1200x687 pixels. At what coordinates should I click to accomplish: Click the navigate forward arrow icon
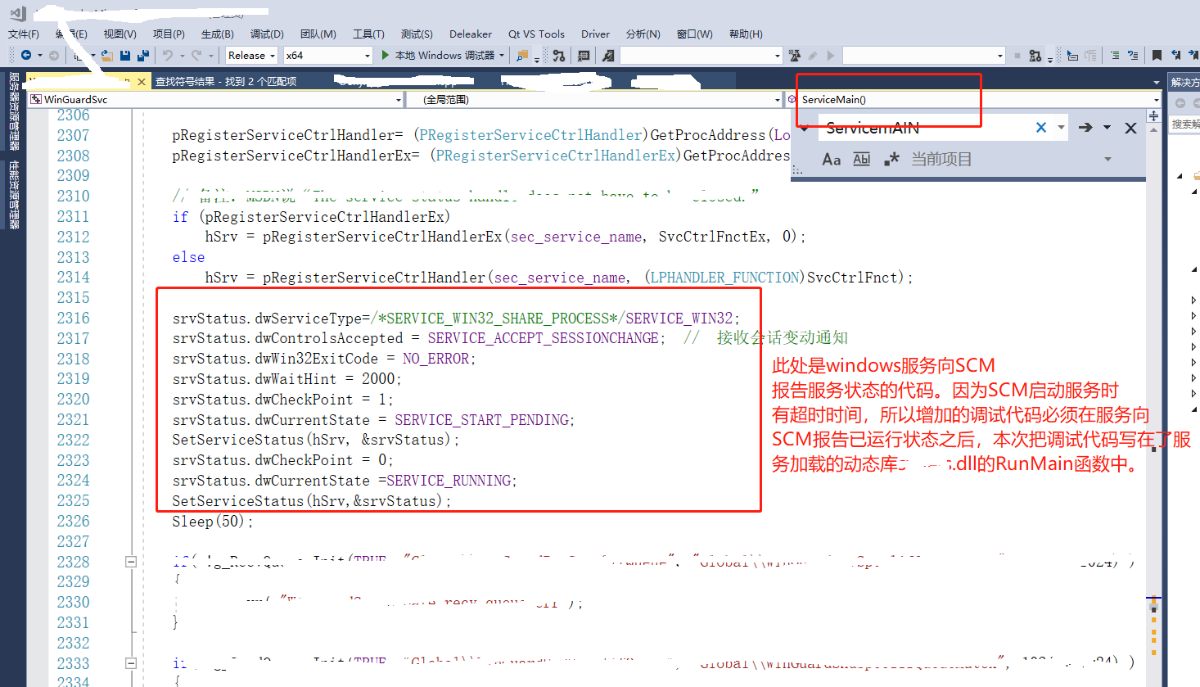click(53, 55)
